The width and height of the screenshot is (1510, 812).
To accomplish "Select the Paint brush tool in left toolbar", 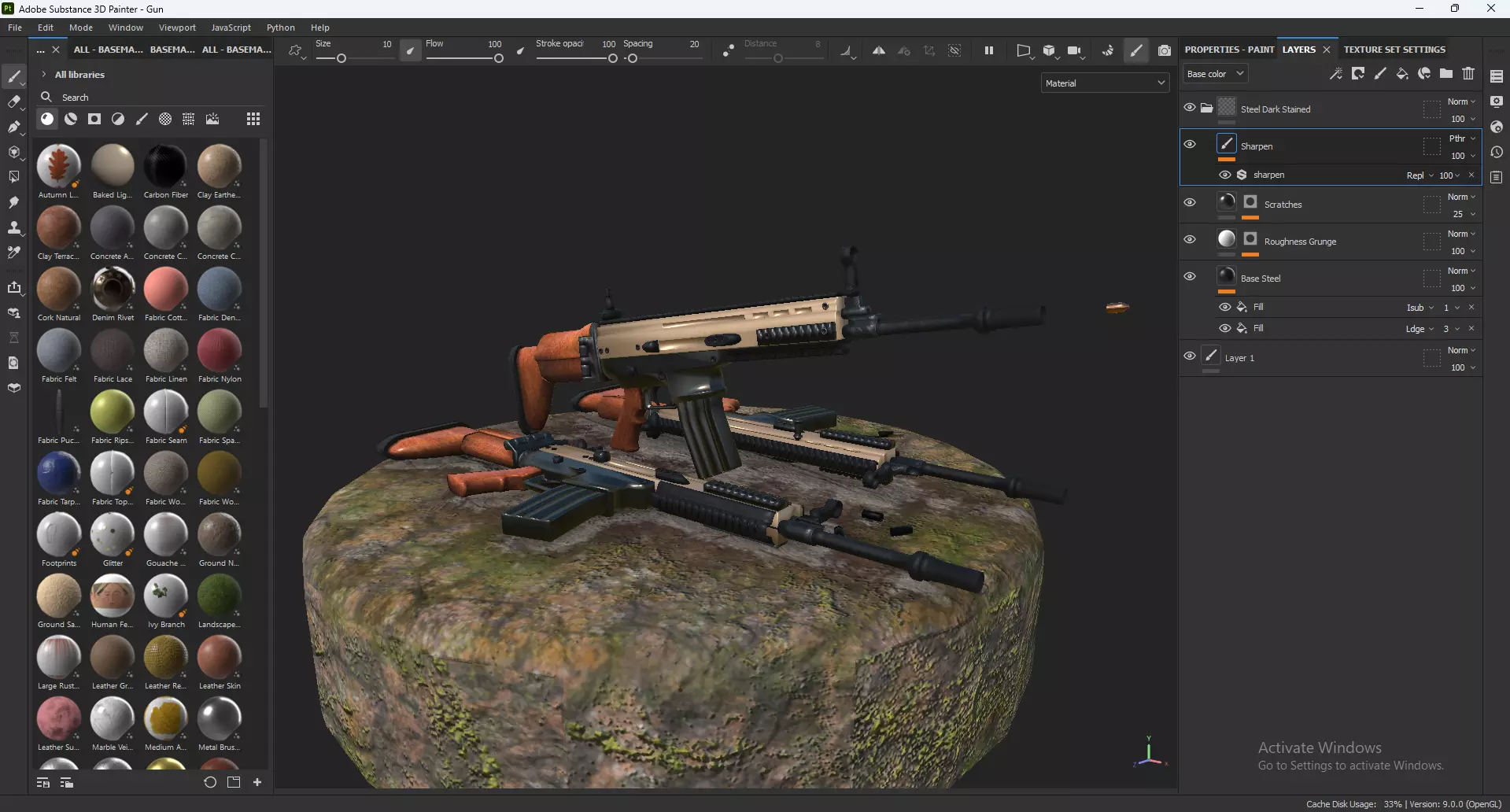I will (x=14, y=76).
